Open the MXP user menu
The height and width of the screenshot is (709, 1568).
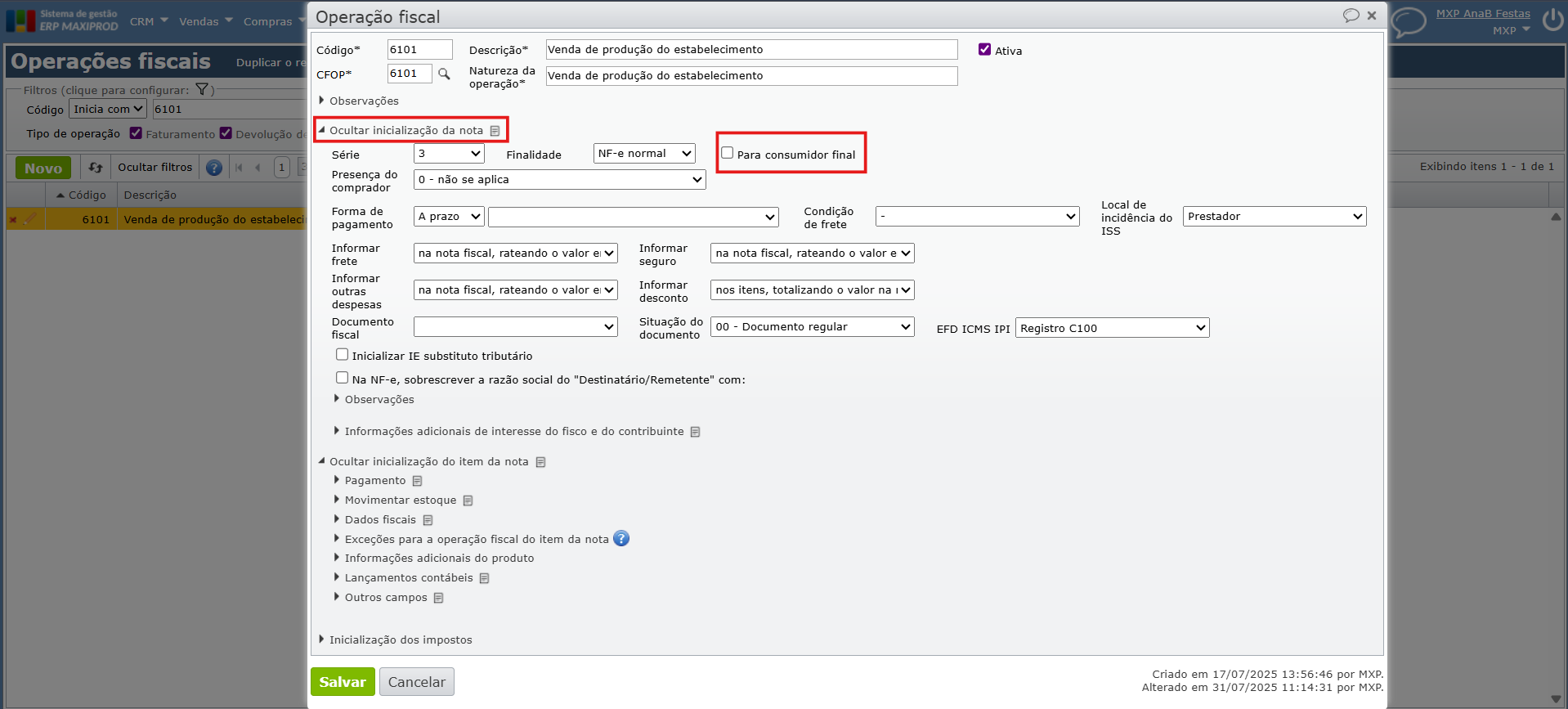(1511, 30)
